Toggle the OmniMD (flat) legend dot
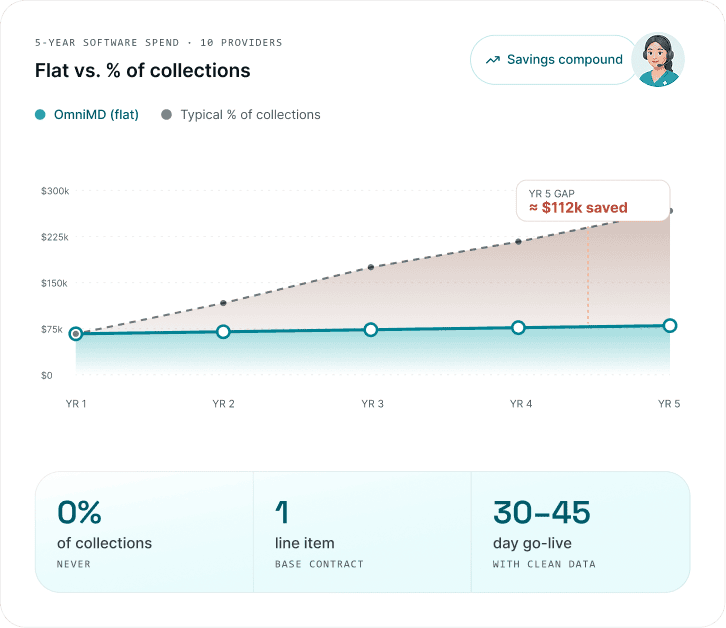Screen dimensions: 726x628 pos(40,114)
